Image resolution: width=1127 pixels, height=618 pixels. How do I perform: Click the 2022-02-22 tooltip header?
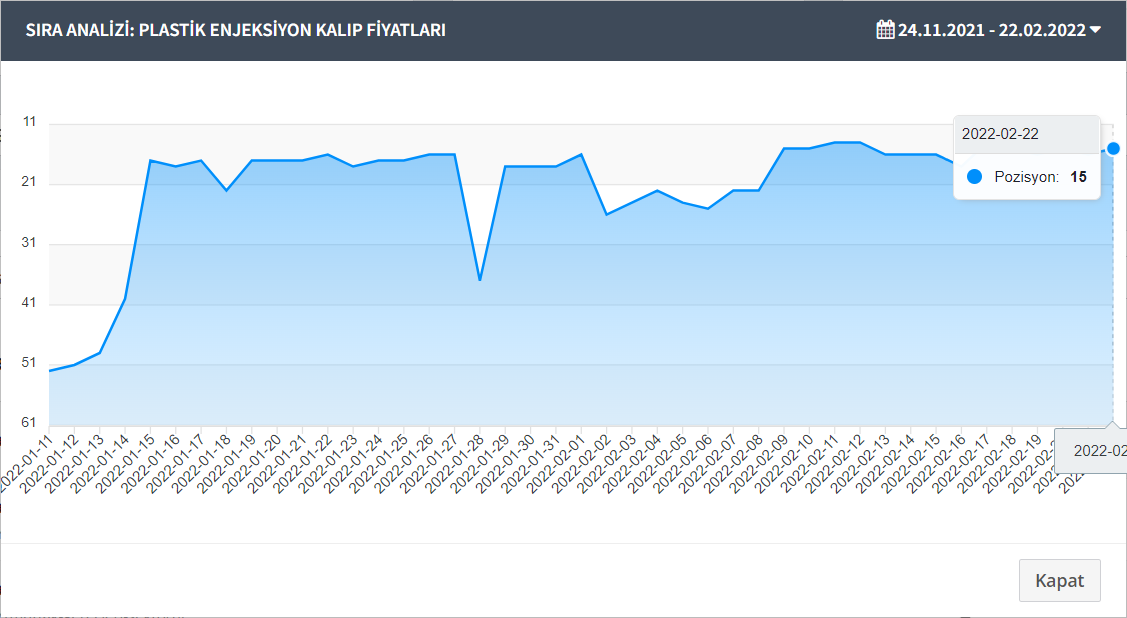coord(1026,134)
